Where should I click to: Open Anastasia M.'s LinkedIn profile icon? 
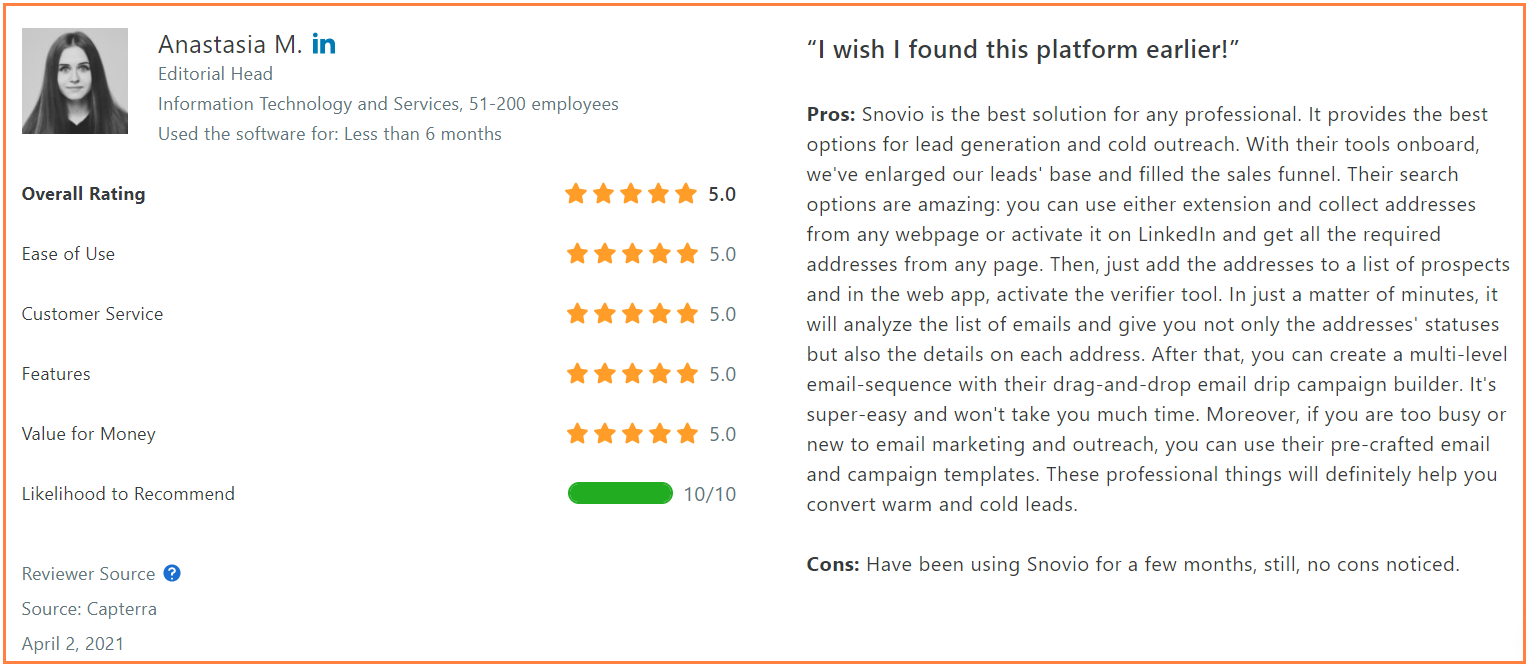(324, 44)
